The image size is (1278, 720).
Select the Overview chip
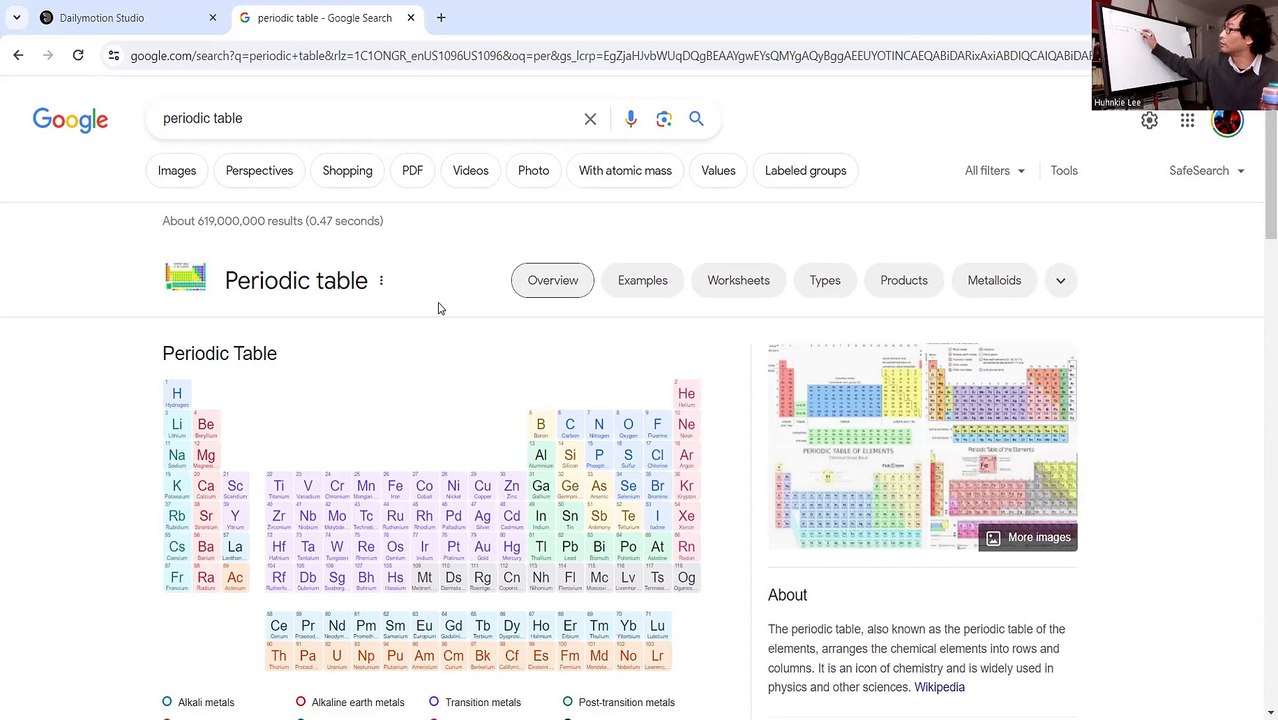point(552,280)
